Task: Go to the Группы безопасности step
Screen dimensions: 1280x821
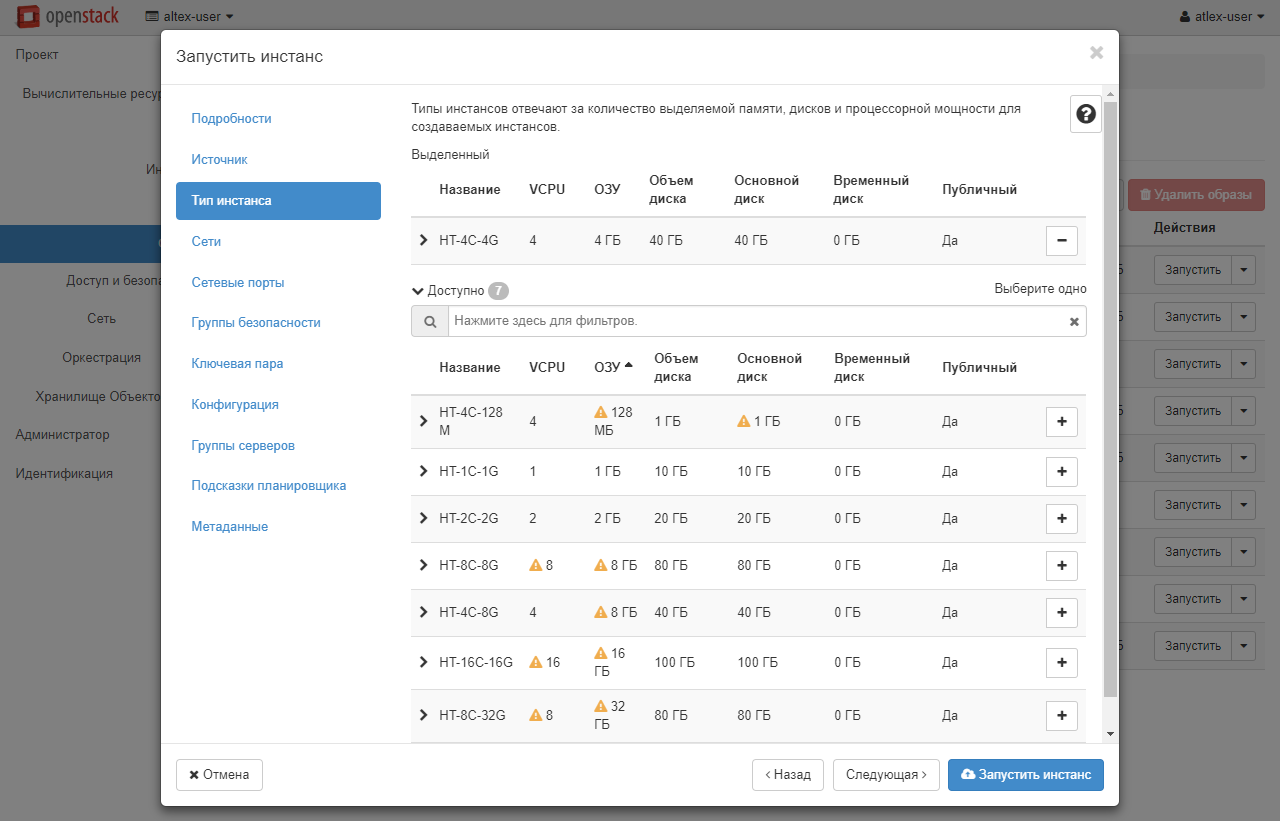Action: (x=255, y=323)
